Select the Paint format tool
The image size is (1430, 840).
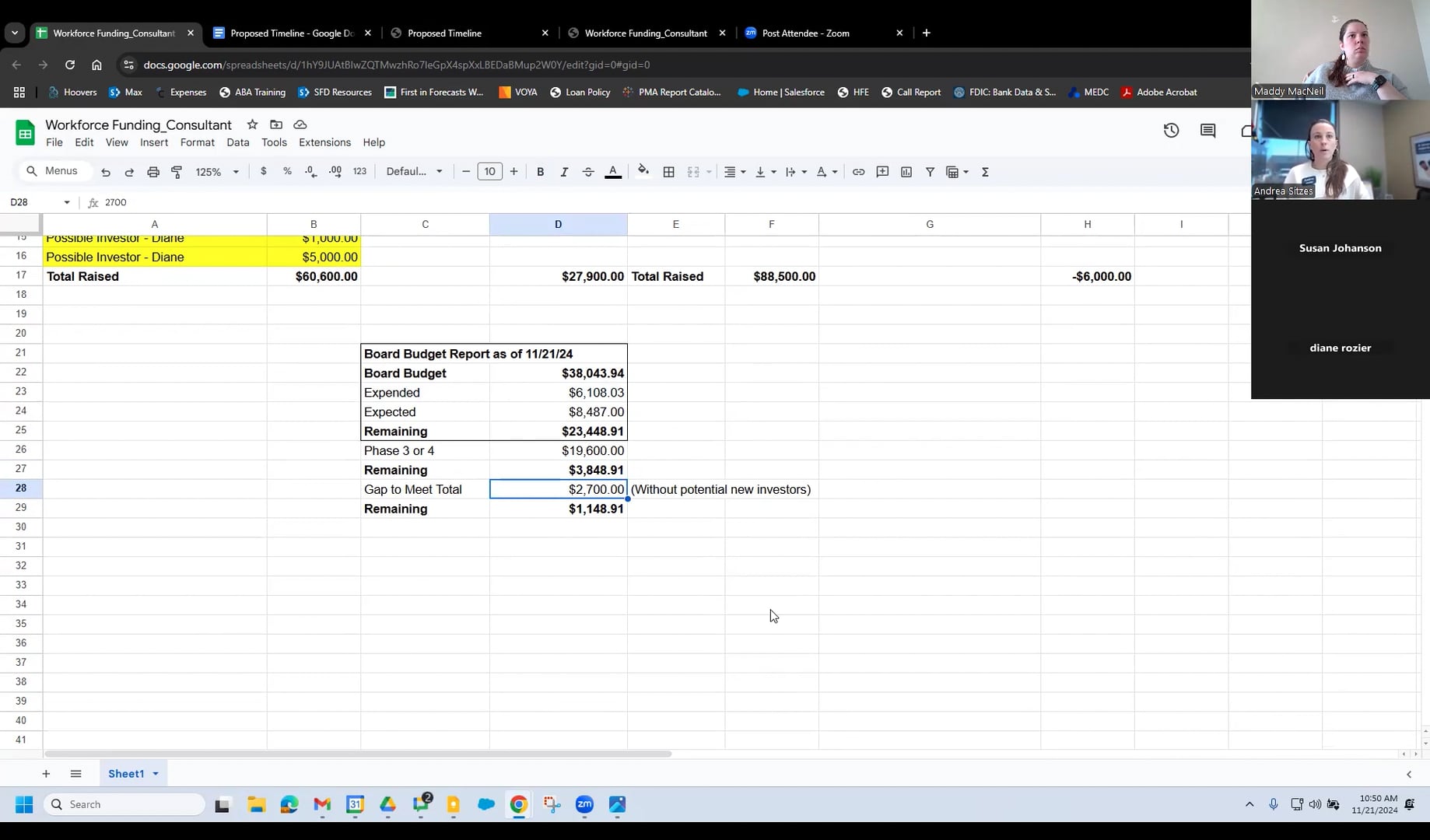point(177,172)
